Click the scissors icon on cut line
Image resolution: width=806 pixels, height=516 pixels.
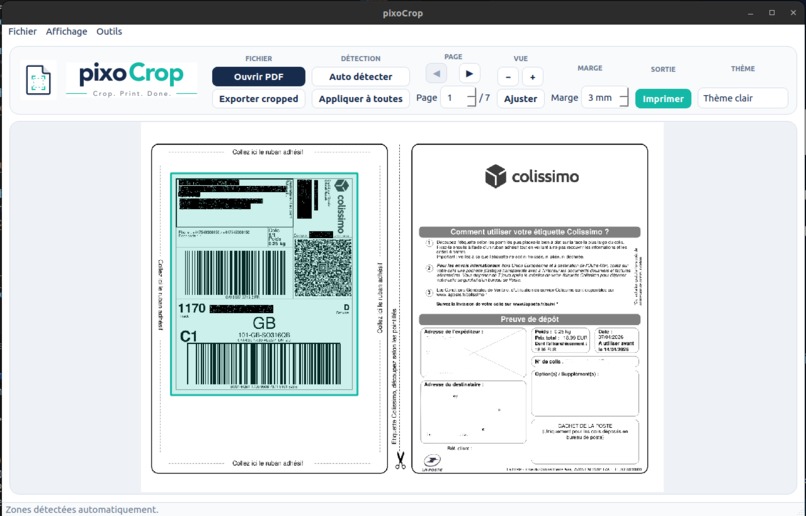point(400,460)
